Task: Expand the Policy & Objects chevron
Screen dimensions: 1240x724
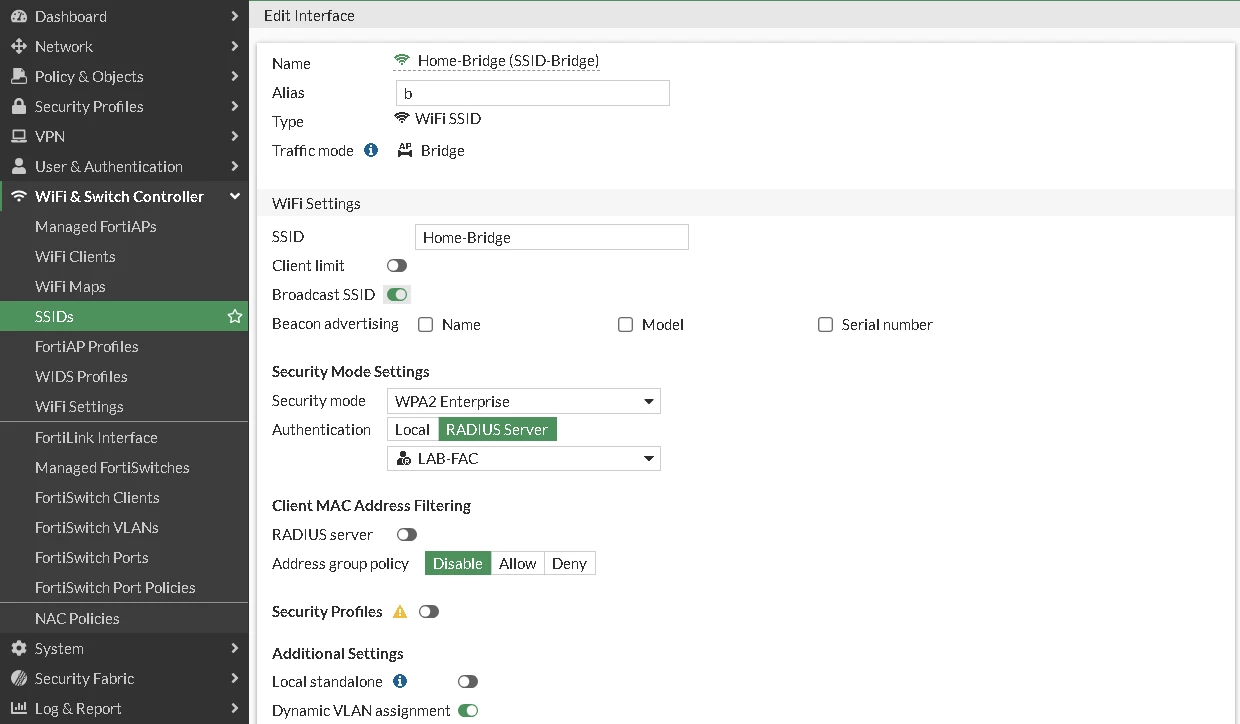Action: click(x=234, y=76)
